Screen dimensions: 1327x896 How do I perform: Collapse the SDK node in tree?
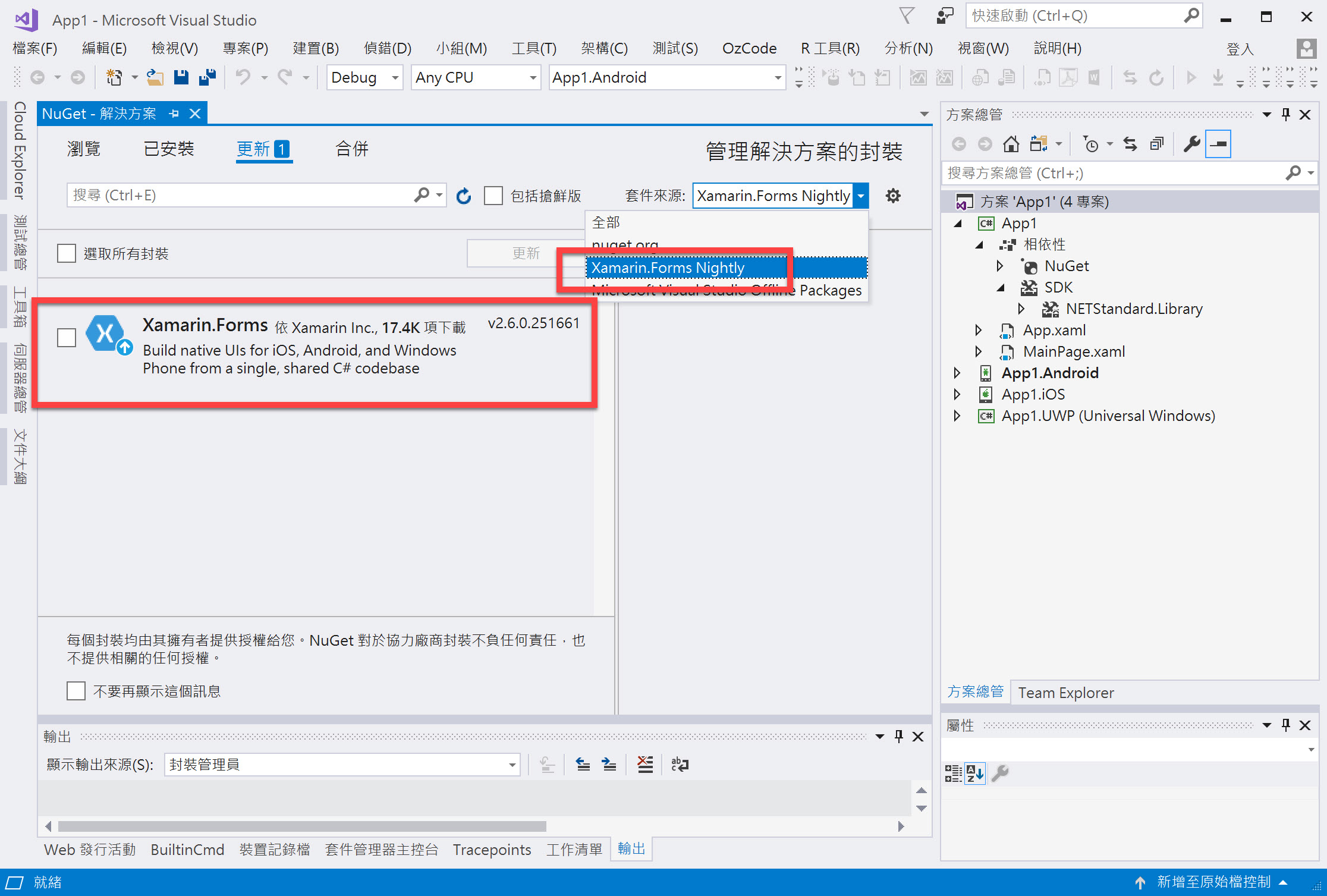click(1001, 288)
